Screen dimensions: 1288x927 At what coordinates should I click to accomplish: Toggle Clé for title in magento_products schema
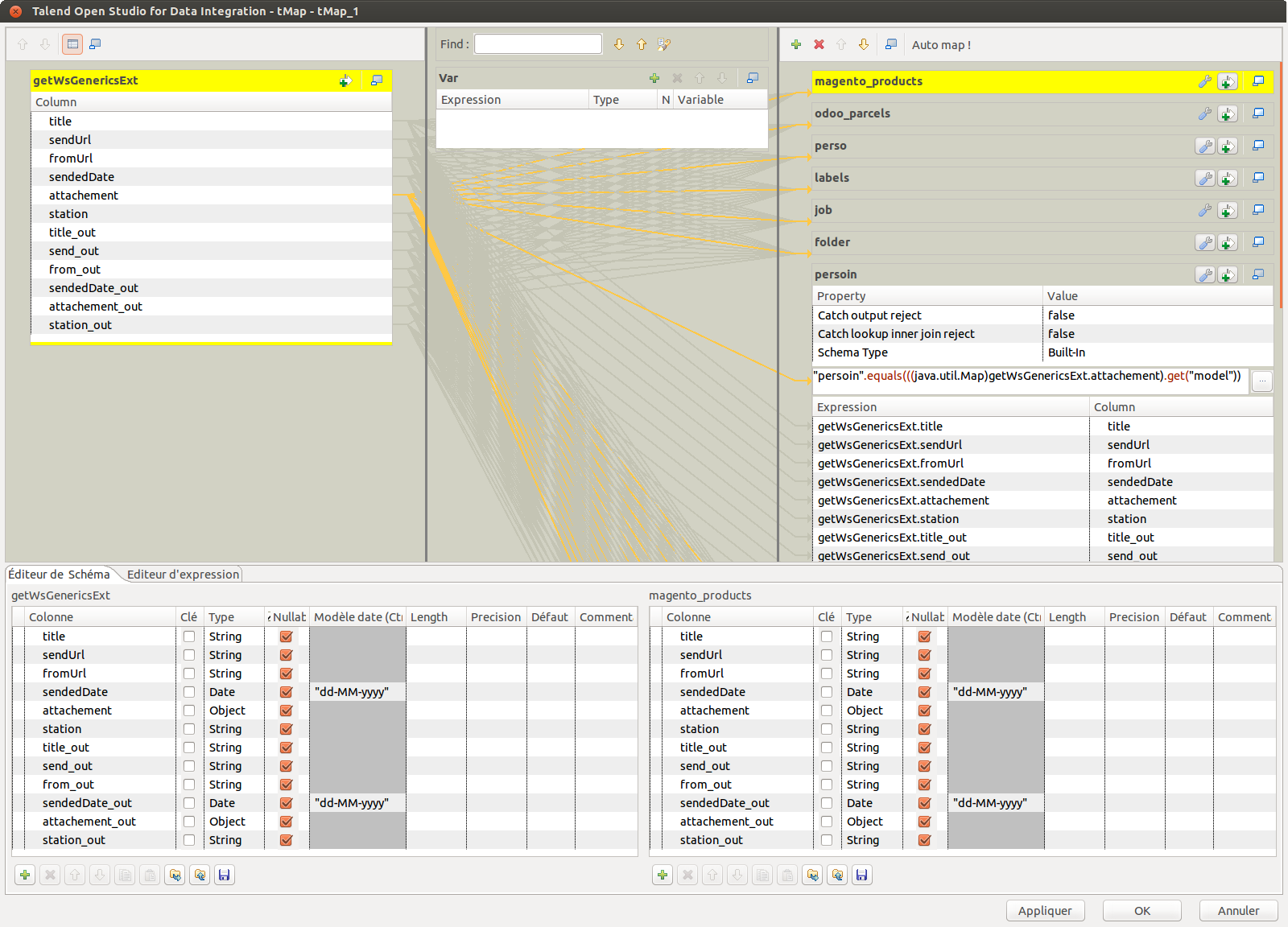pyautogui.click(x=827, y=637)
